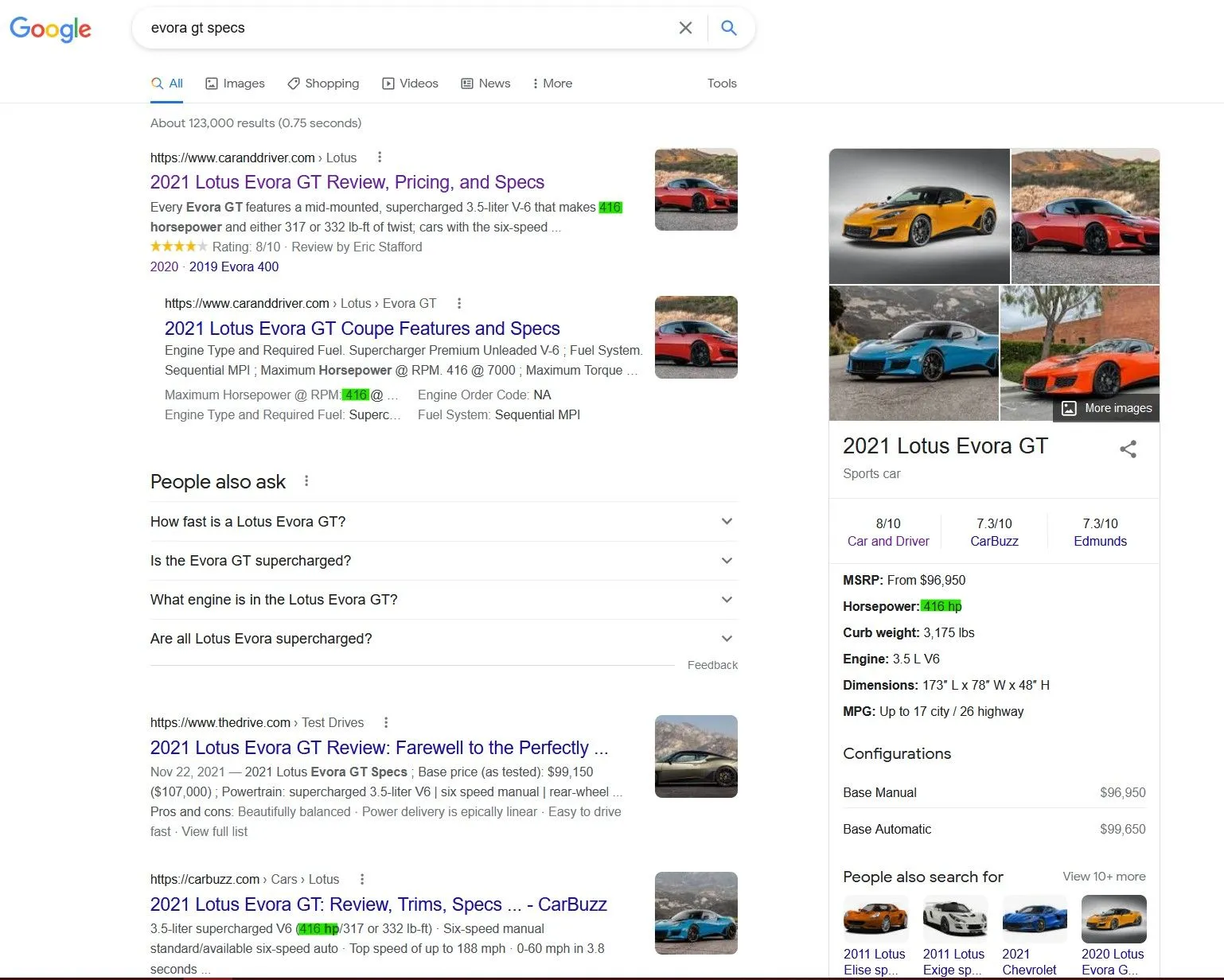Open "2021 Lotus Evora GT Coupe Features and Specs" link

point(362,329)
